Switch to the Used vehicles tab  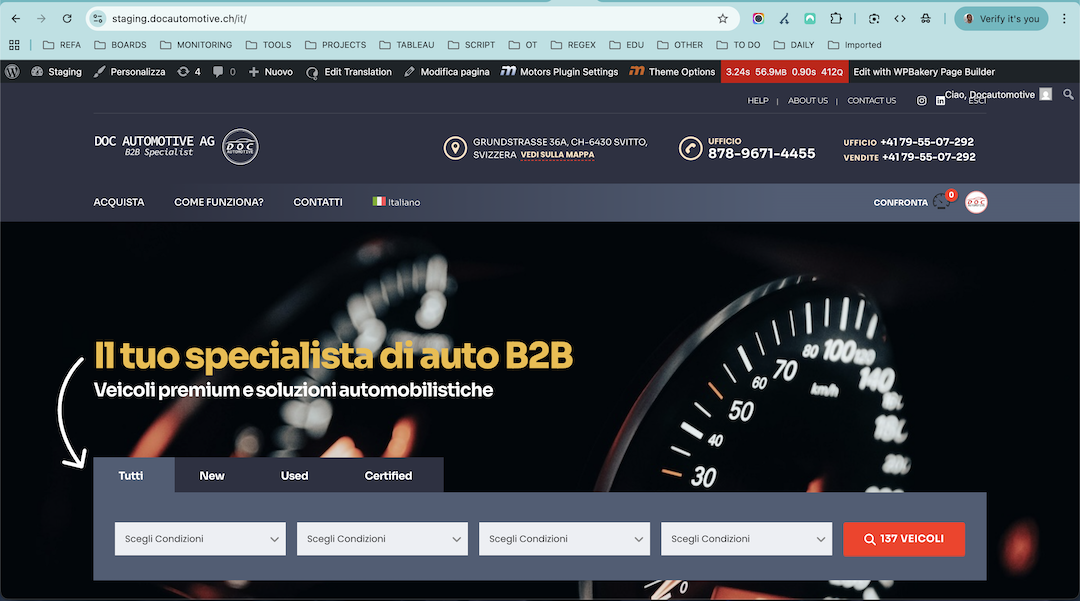[x=294, y=476]
